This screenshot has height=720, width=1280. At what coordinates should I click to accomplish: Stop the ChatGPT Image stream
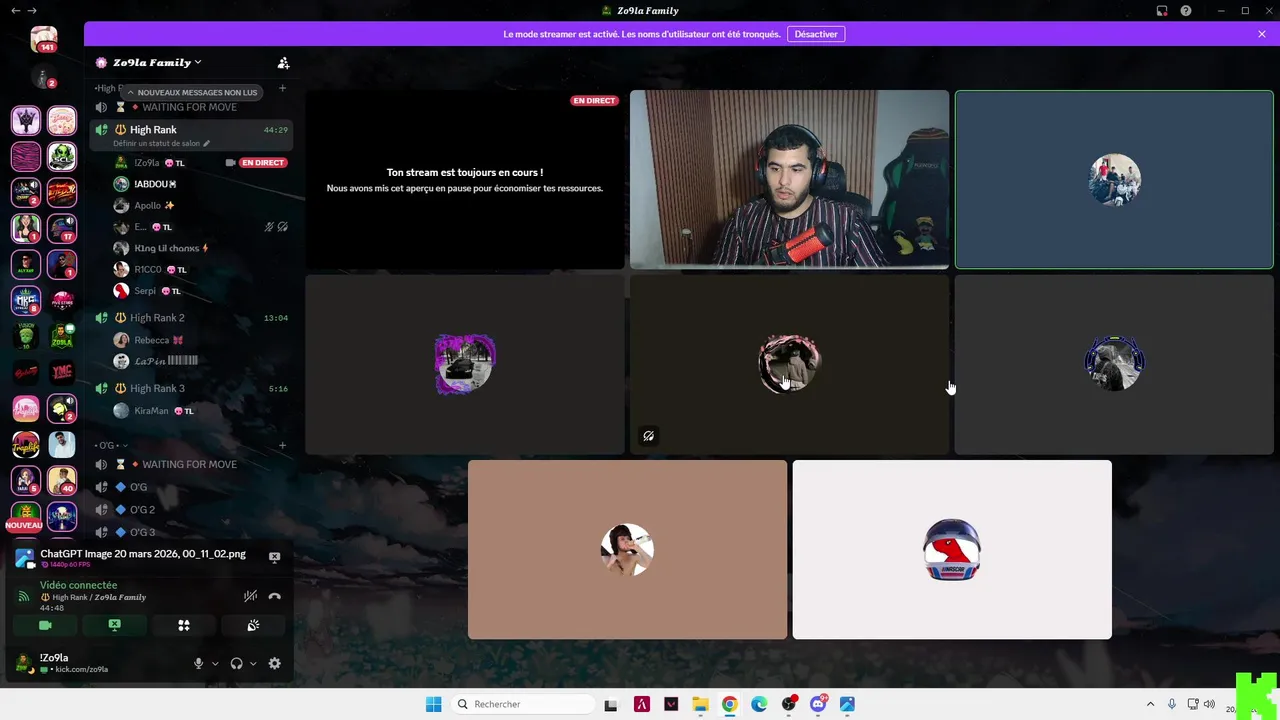click(275, 557)
